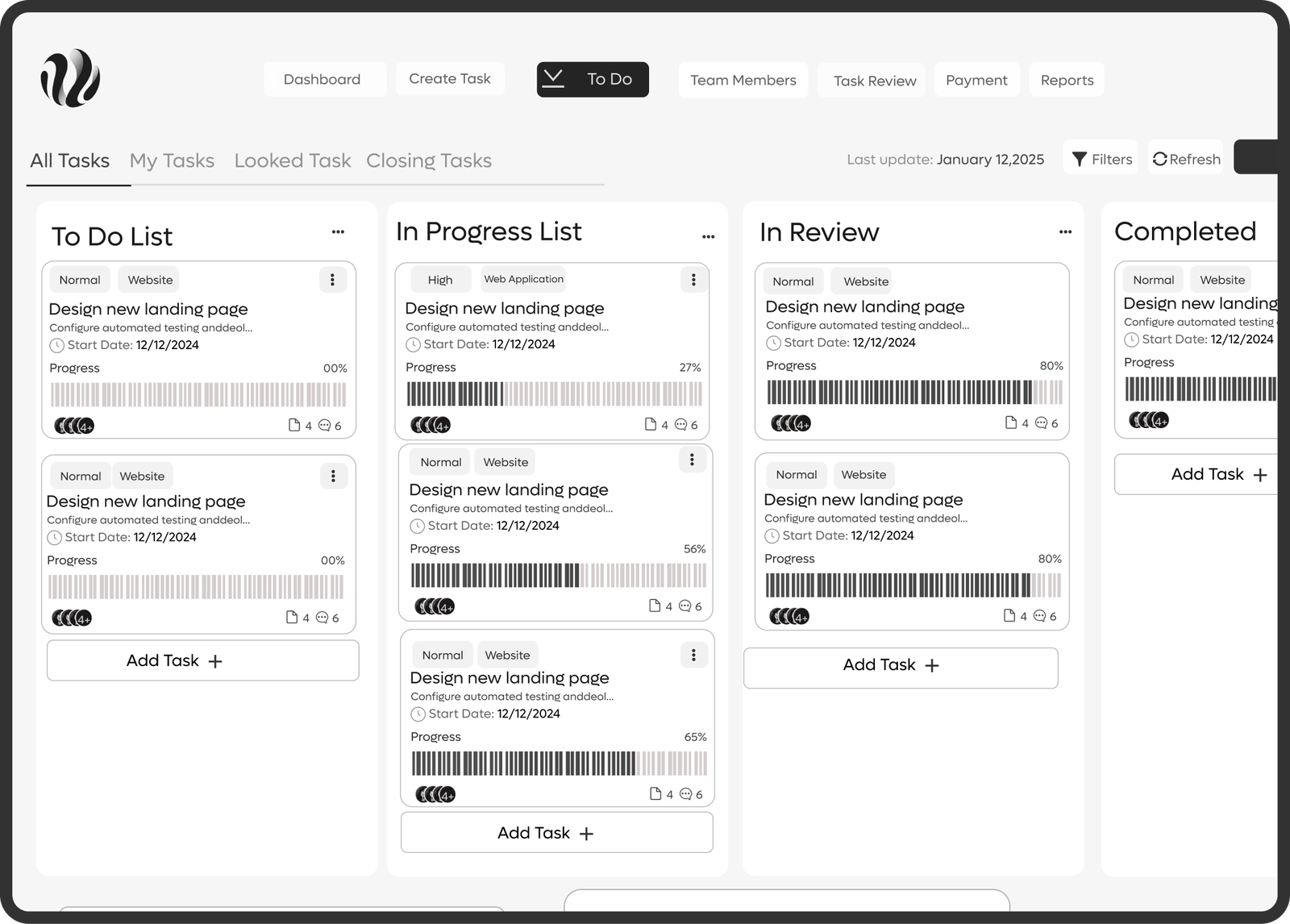Image resolution: width=1290 pixels, height=924 pixels.
Task: Click attachment file icon on first To Do card
Action: [x=294, y=425]
